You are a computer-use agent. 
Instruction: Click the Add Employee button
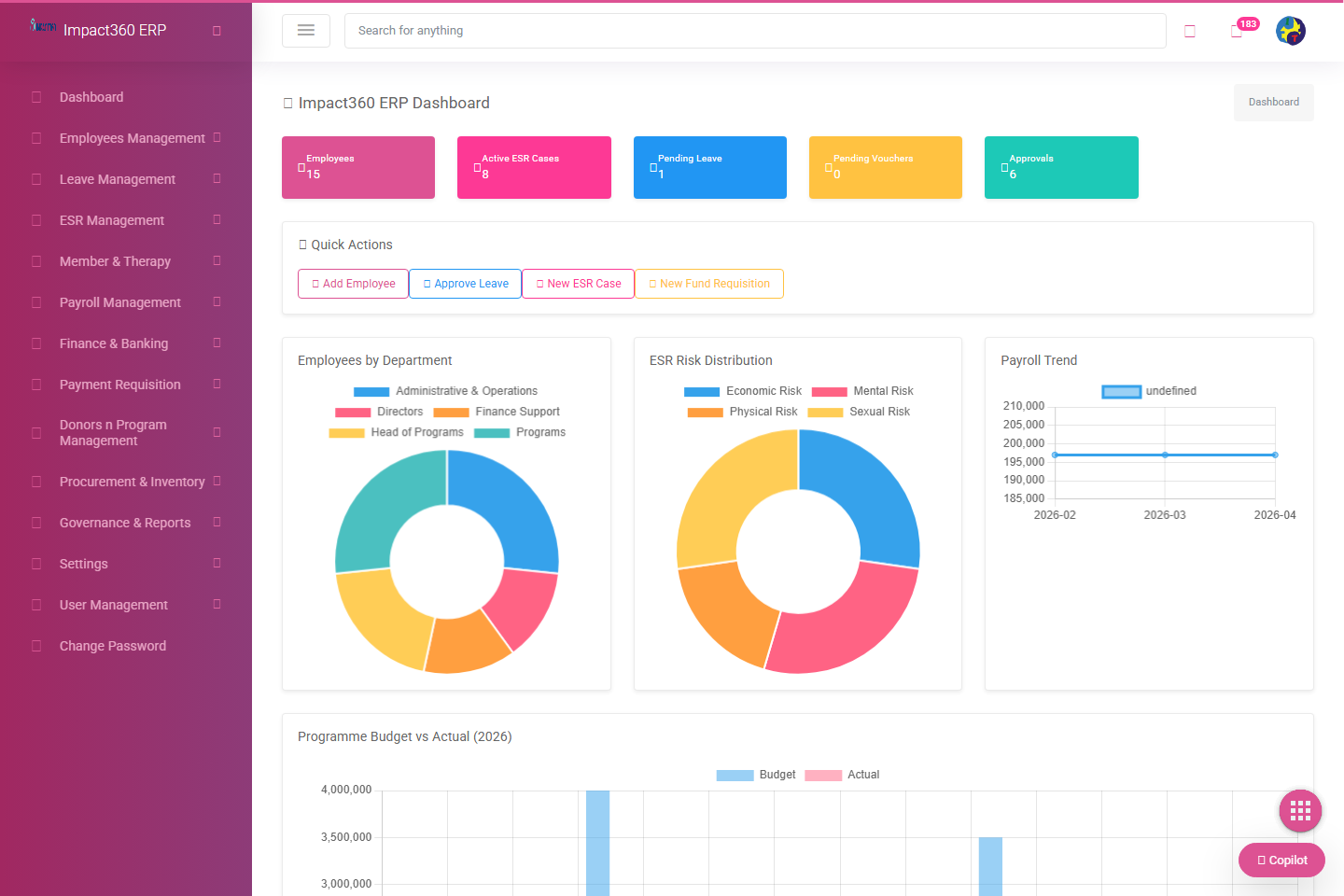click(353, 284)
